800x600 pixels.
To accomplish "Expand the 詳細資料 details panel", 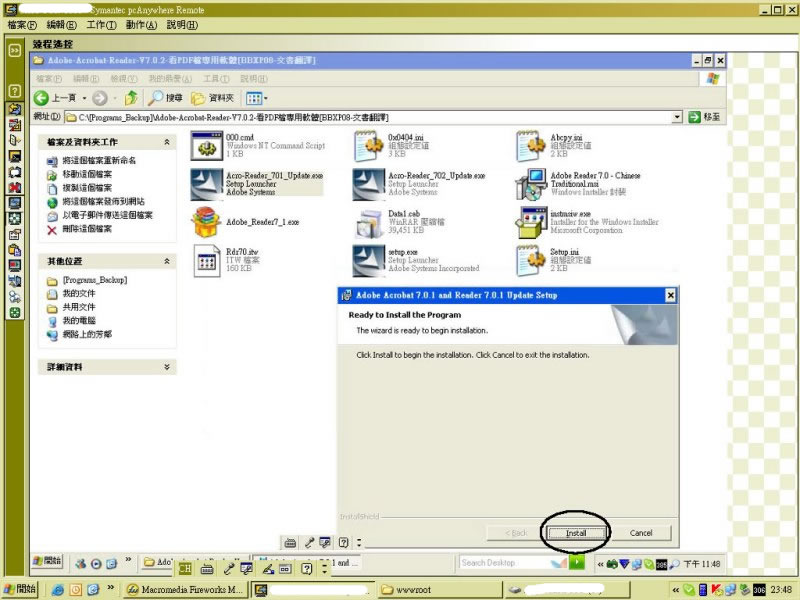I will click(167, 367).
